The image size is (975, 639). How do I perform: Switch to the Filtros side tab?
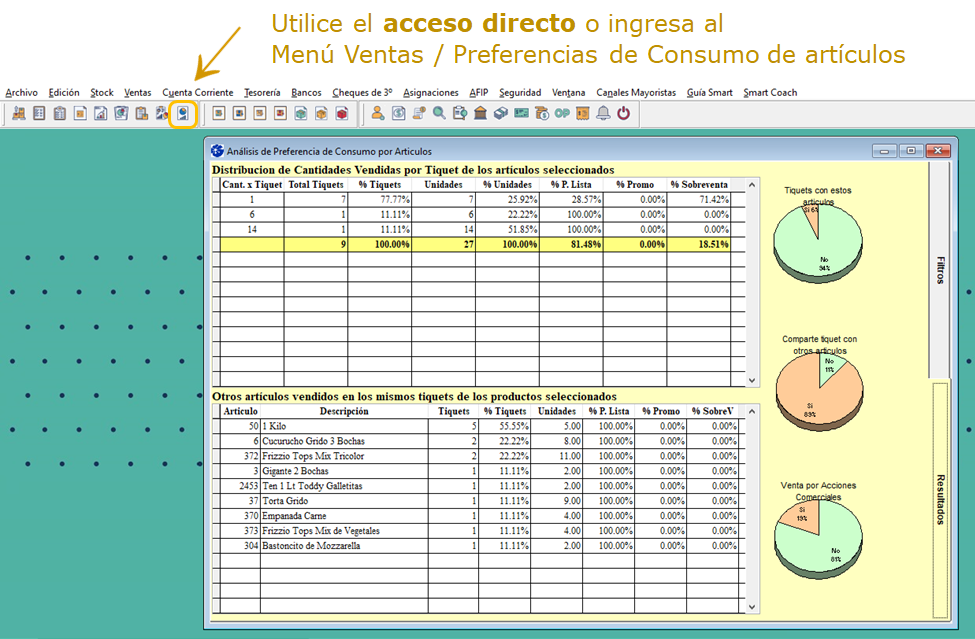(940, 270)
